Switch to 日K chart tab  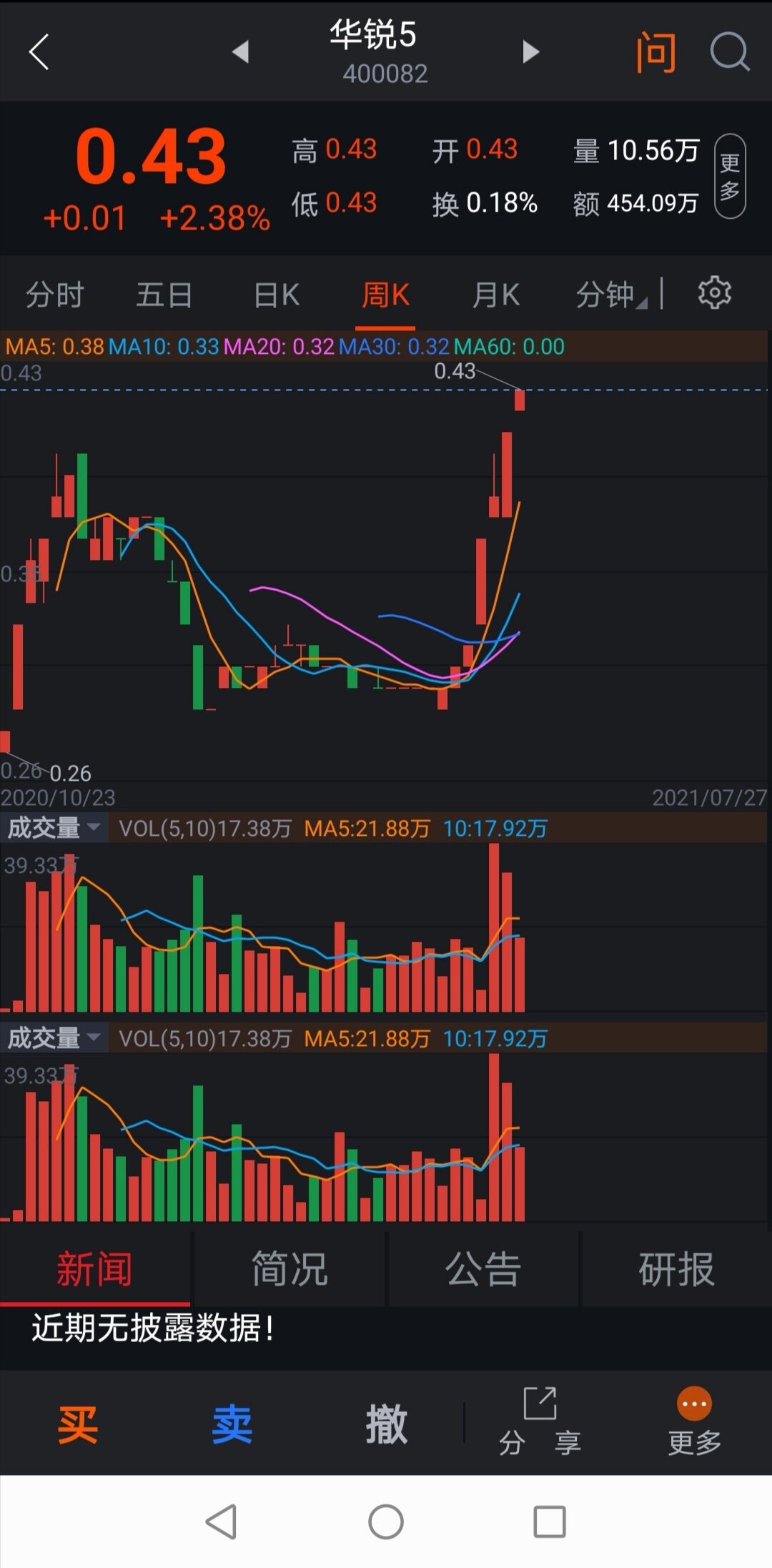point(276,295)
